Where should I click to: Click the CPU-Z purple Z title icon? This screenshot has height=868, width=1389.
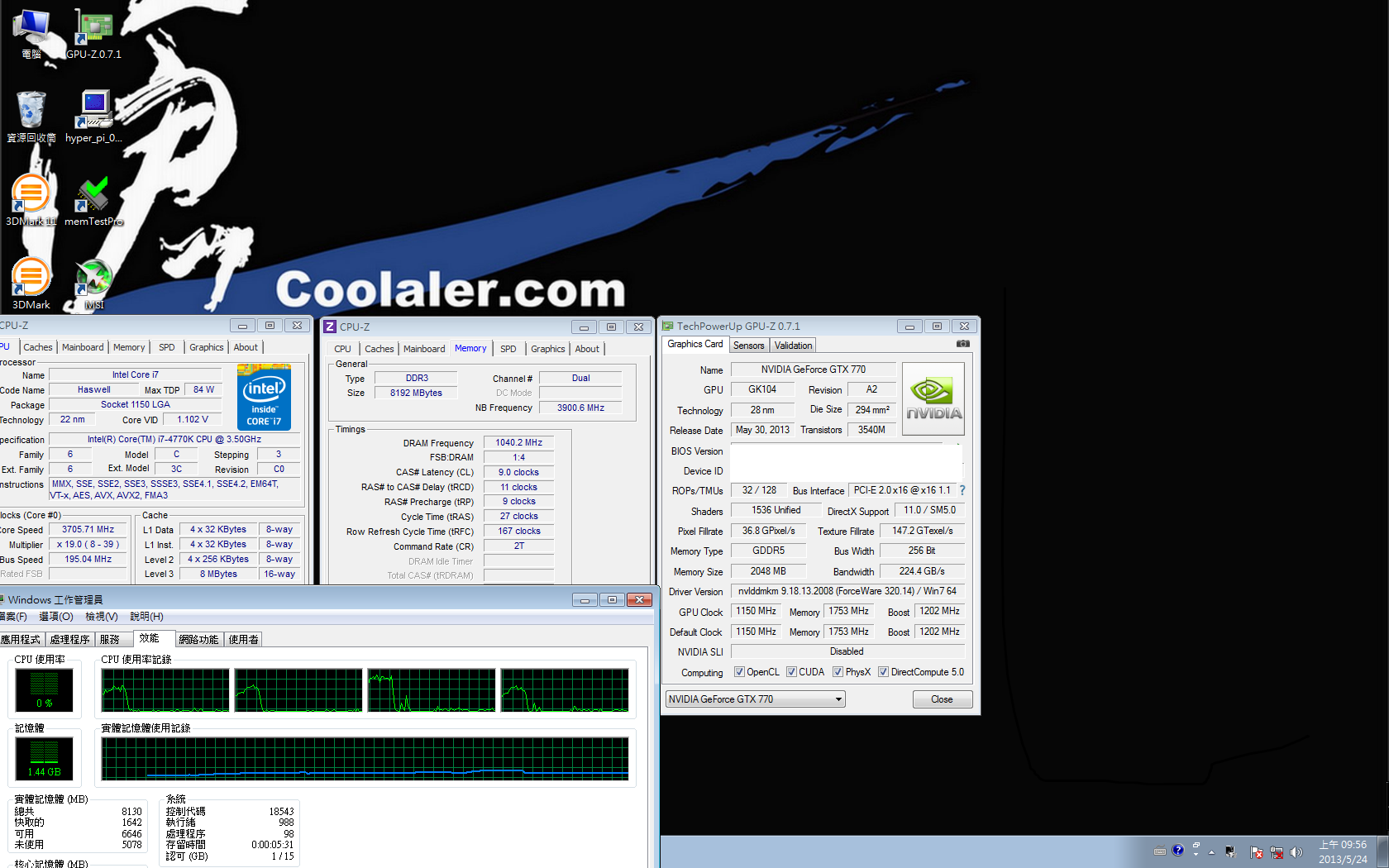click(x=330, y=327)
